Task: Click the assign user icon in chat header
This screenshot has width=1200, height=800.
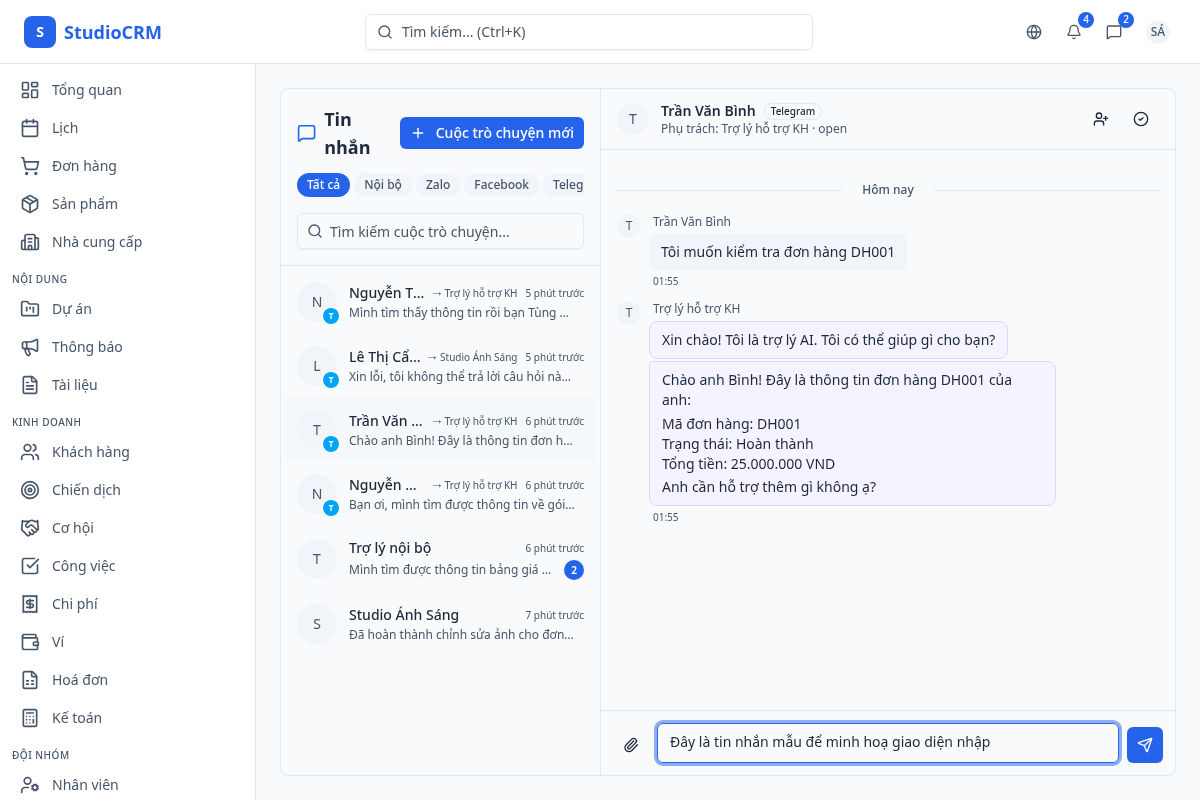Action: (x=1101, y=119)
